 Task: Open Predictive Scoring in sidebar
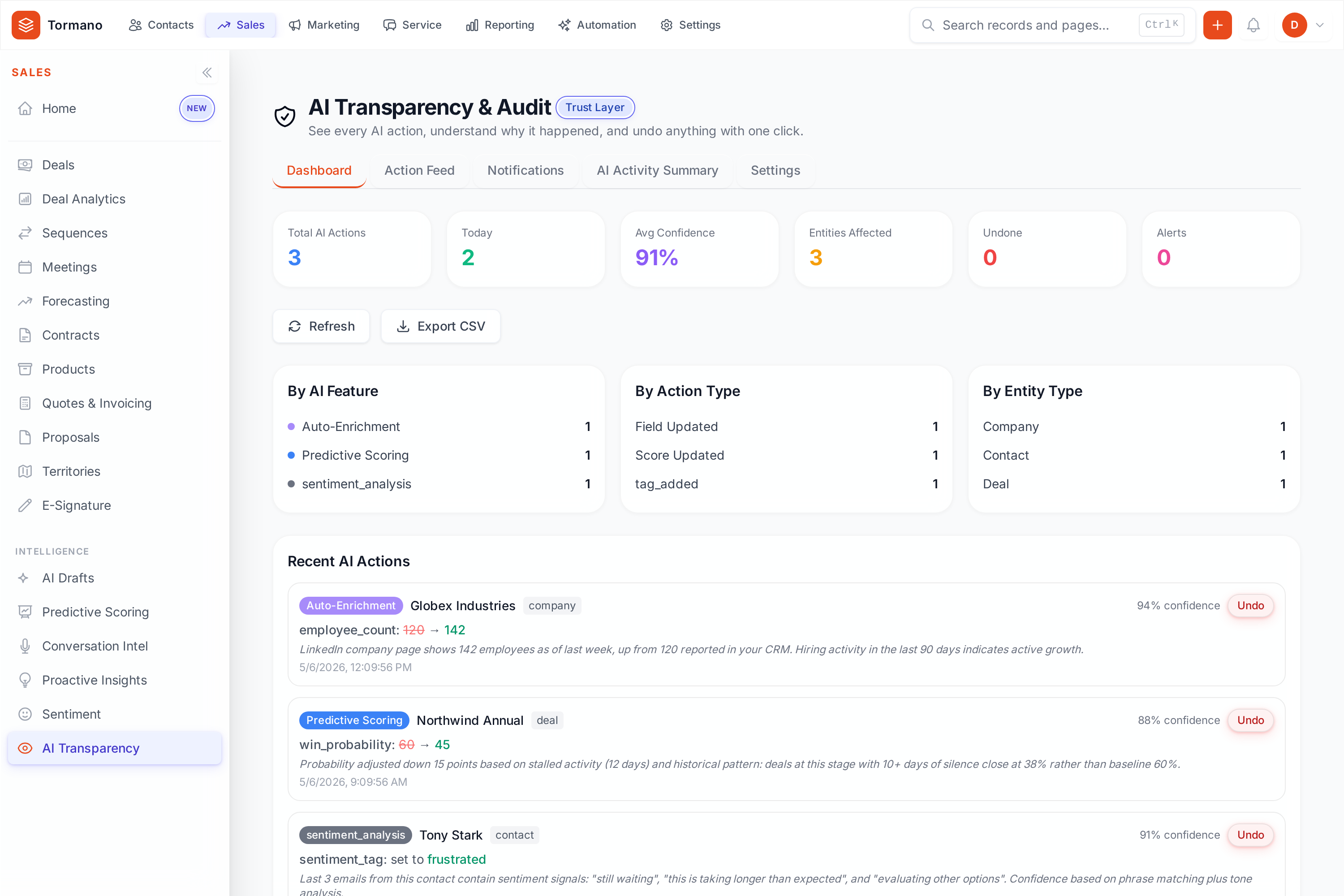coord(115,612)
